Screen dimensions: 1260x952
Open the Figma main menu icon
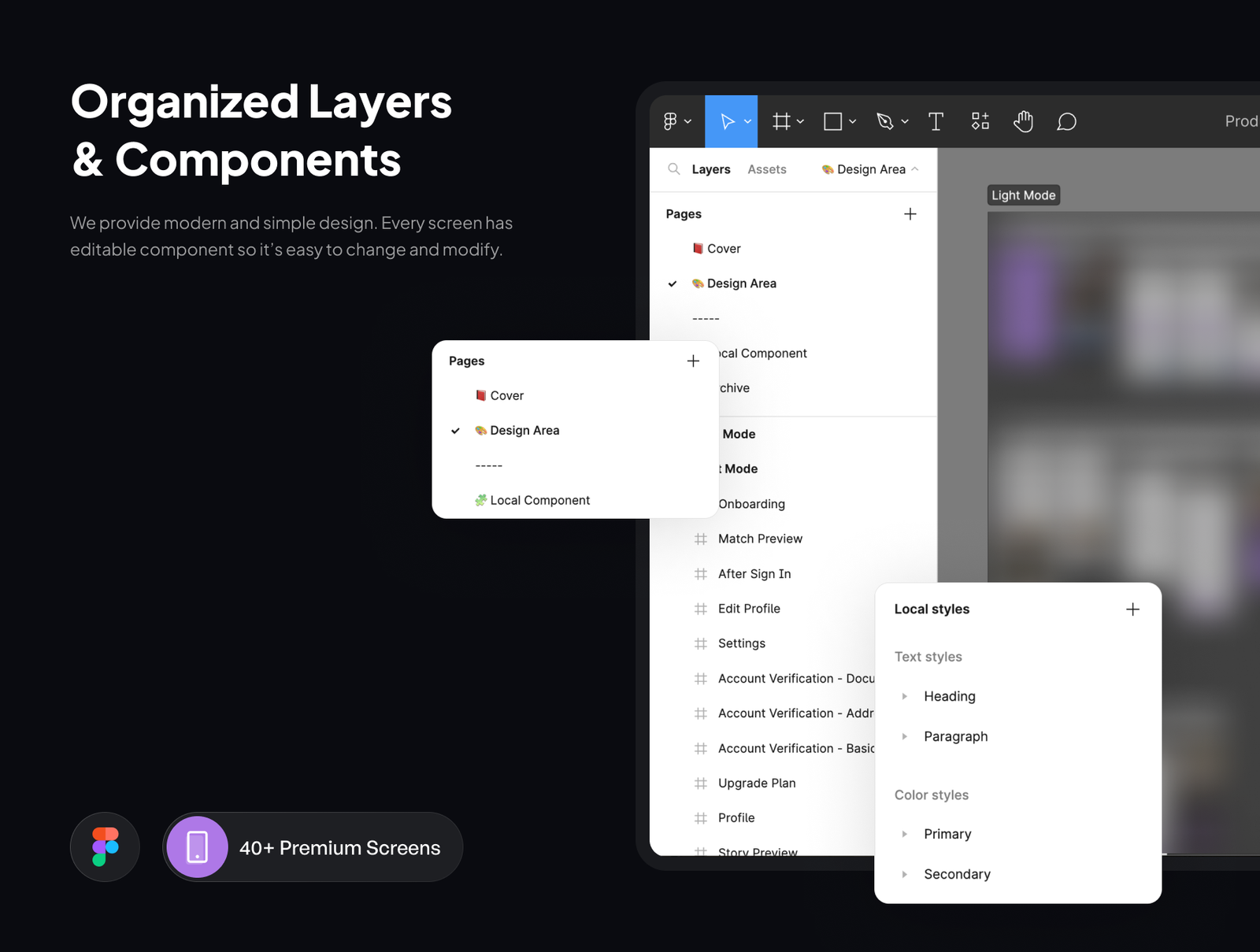671,121
